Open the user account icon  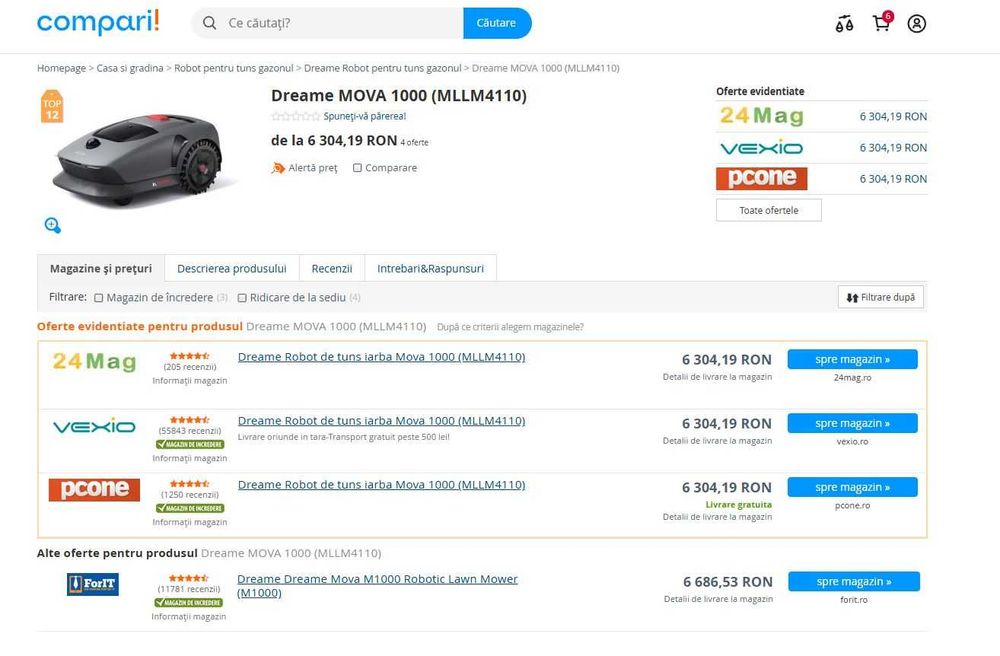pos(916,24)
